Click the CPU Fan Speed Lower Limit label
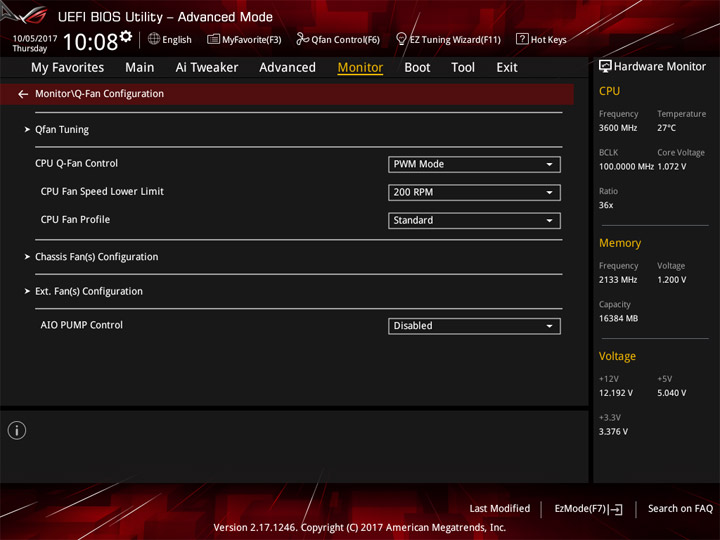Image resolution: width=720 pixels, height=540 pixels. point(102,191)
